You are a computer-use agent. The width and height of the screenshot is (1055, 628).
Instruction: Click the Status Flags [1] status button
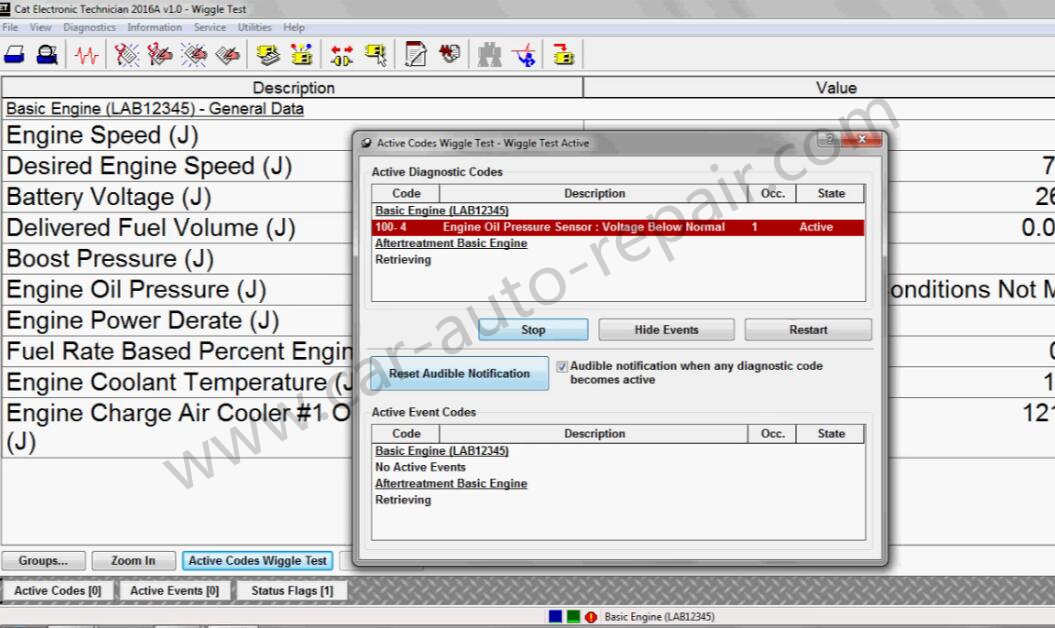(x=292, y=590)
